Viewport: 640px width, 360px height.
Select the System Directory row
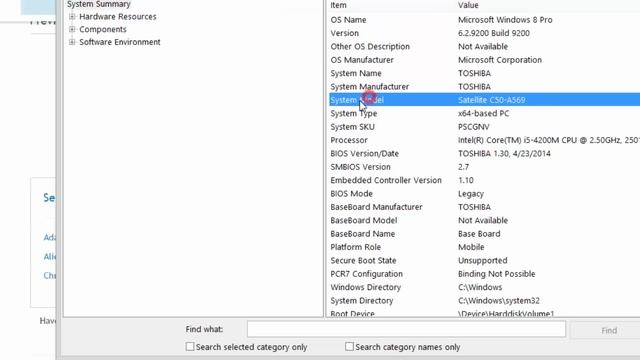coord(484,301)
